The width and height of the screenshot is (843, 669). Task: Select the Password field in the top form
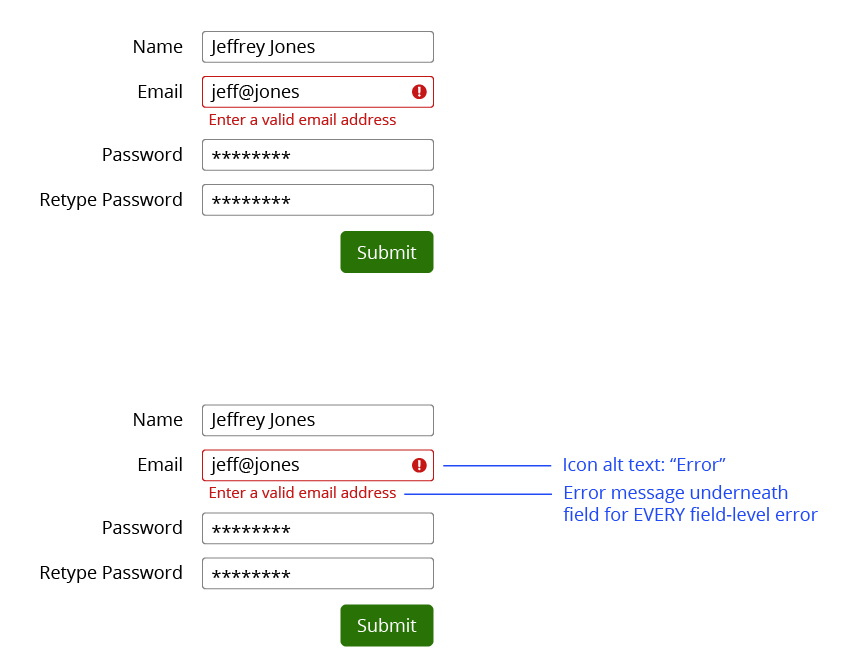coord(318,155)
